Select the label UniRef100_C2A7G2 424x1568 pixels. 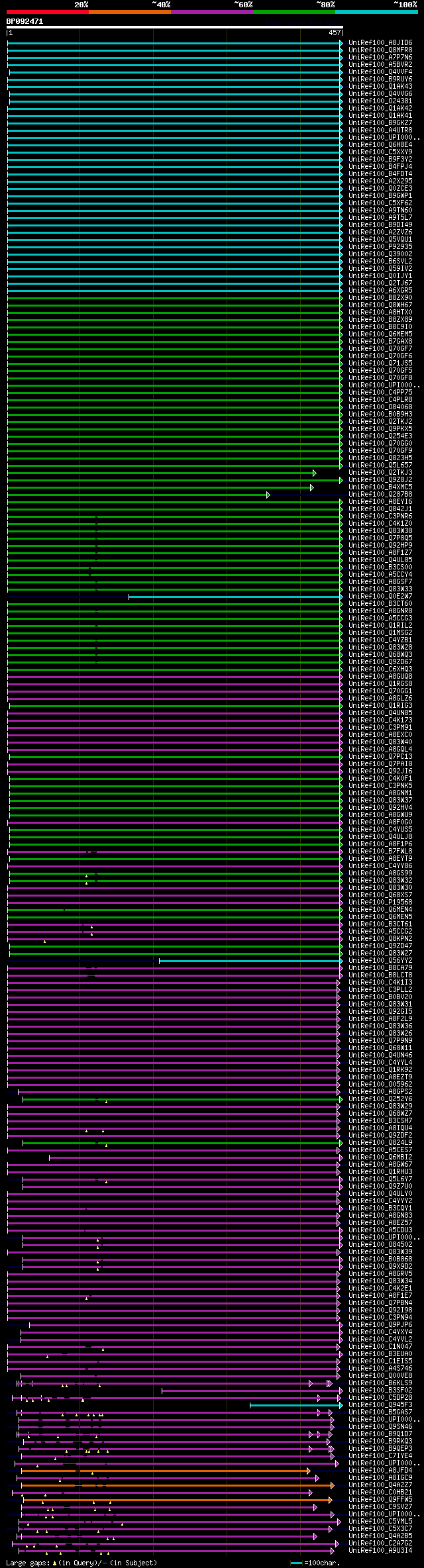[x=380, y=1543]
